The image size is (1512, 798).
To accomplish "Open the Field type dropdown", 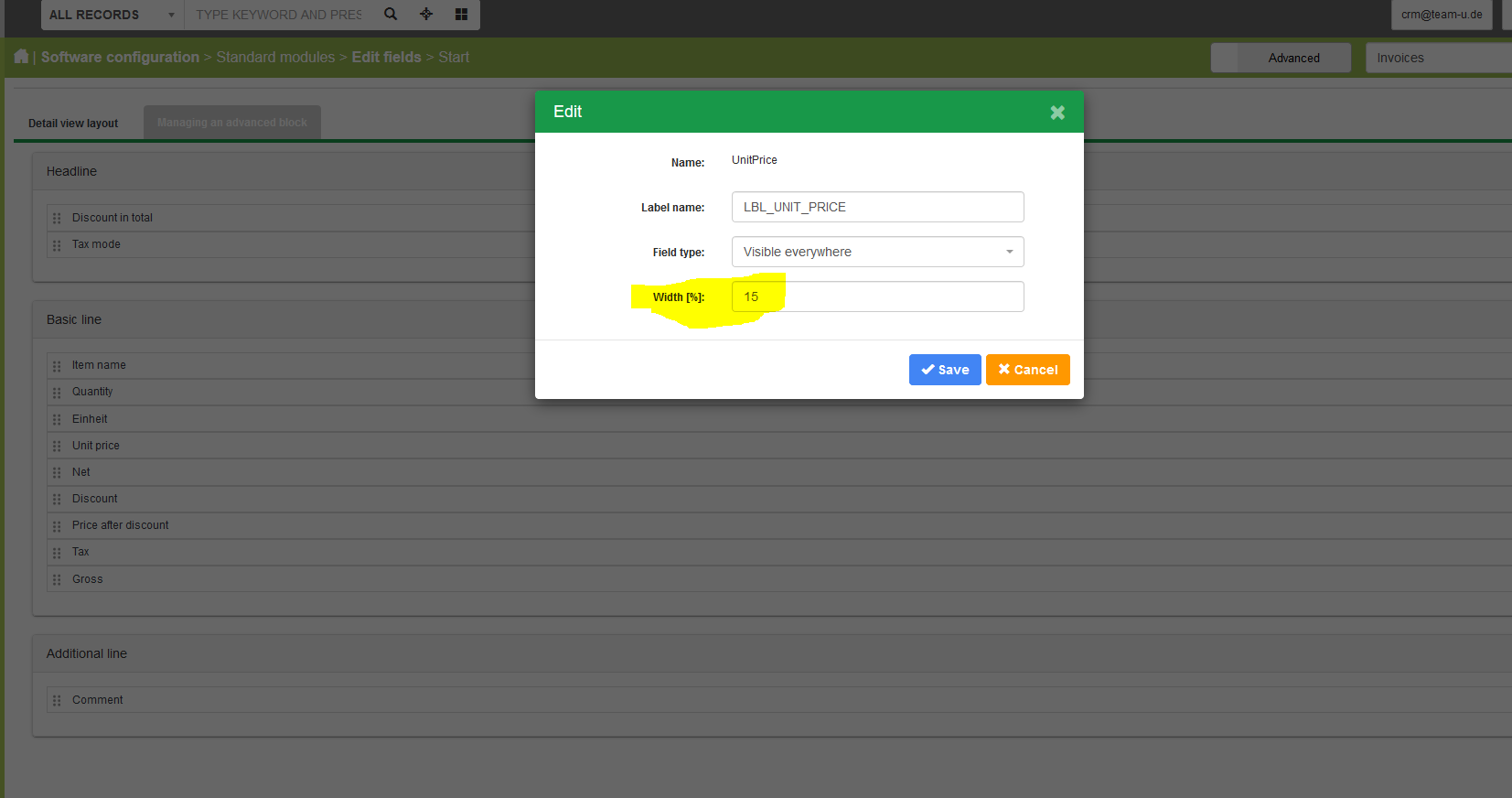I will (x=877, y=252).
